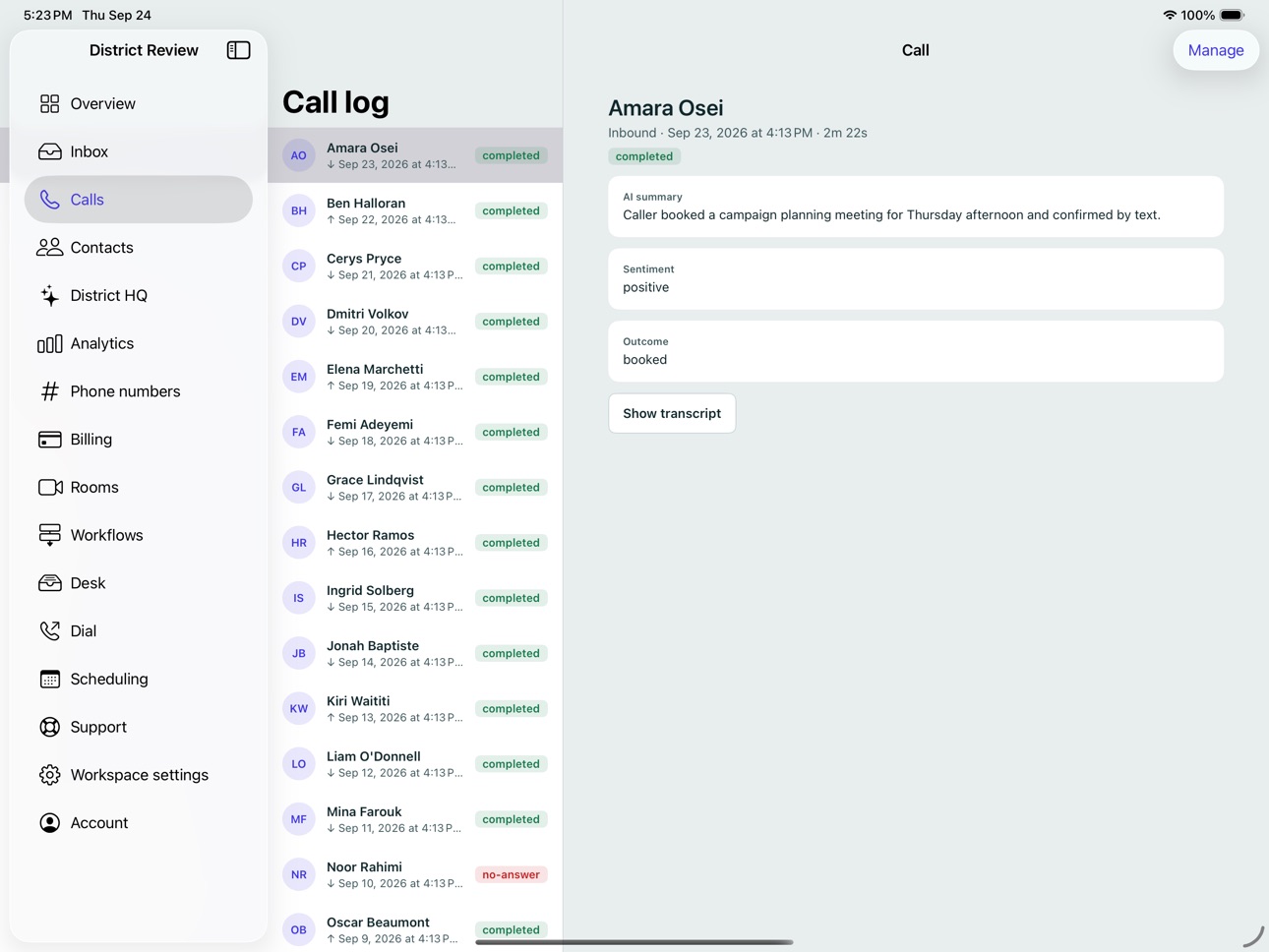
Task: Open Contacts people icon
Action: pyautogui.click(x=49, y=248)
